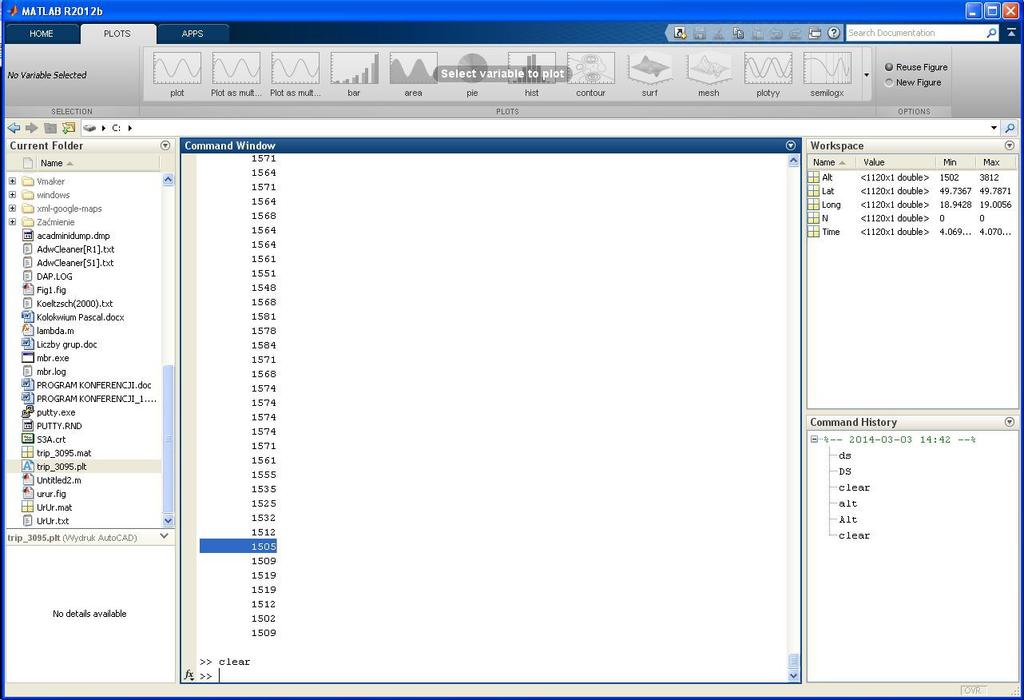
Task: Open the address bar path history dropdown
Action: pyautogui.click(x=994, y=128)
